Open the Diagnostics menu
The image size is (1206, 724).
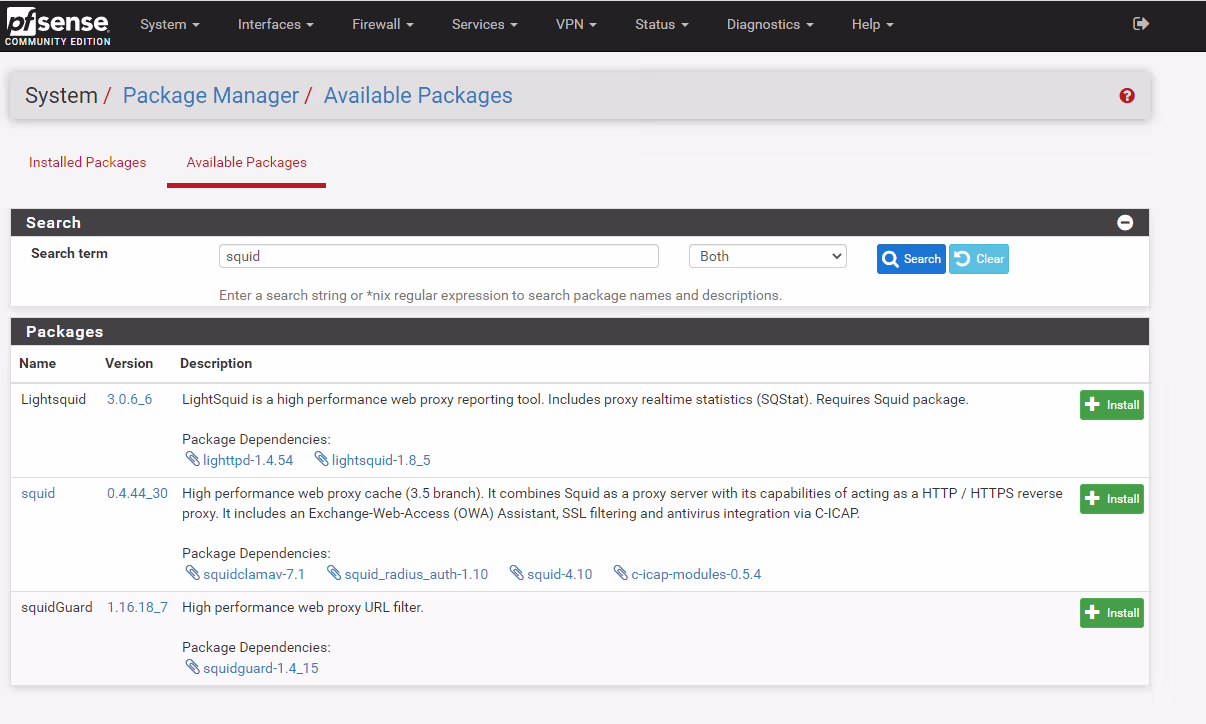pos(769,24)
